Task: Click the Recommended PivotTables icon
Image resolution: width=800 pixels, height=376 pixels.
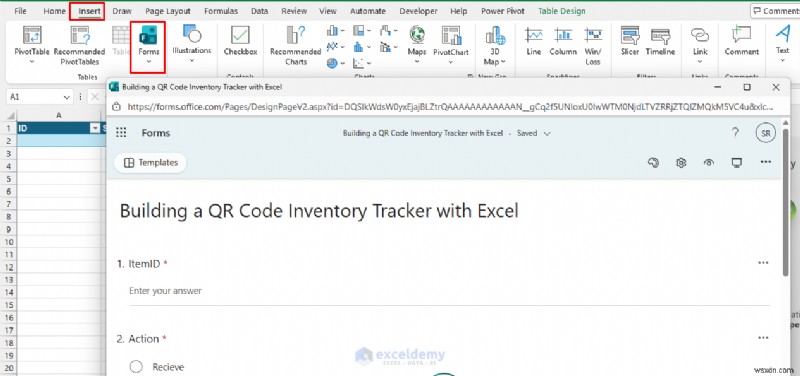Action: tap(79, 45)
